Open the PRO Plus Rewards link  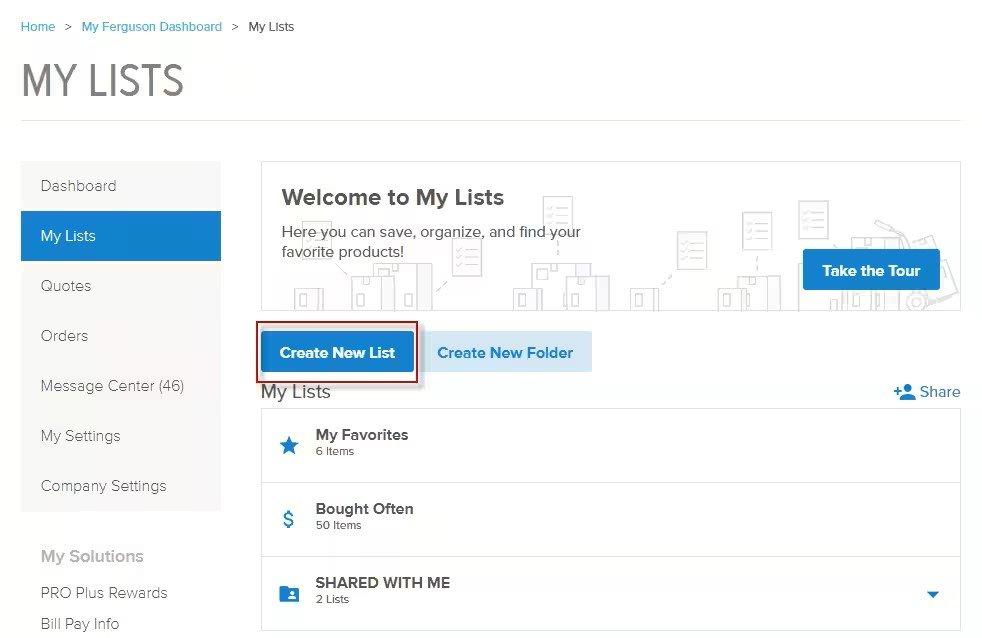[104, 593]
